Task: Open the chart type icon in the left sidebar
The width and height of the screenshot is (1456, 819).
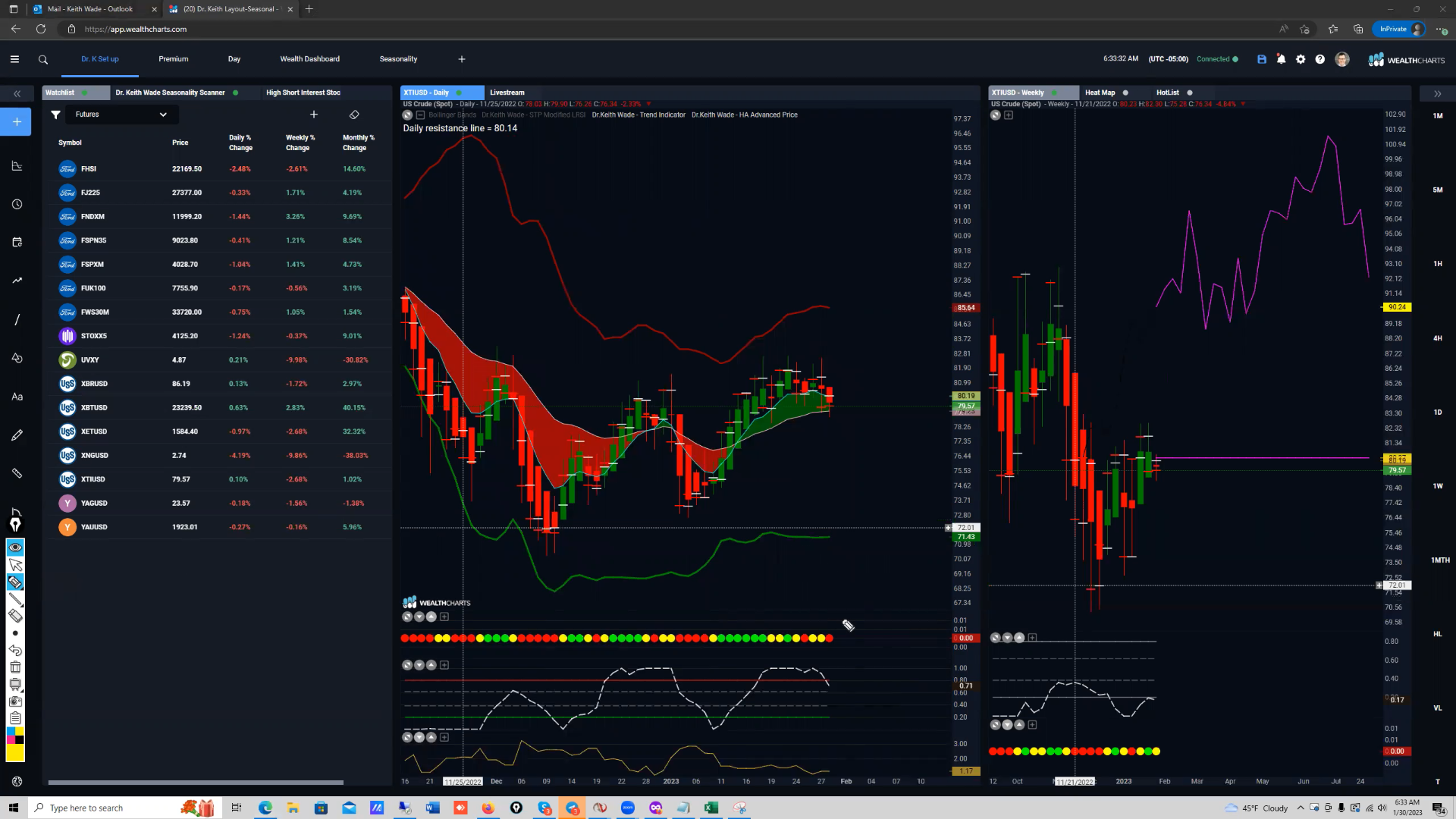Action: pyautogui.click(x=17, y=166)
